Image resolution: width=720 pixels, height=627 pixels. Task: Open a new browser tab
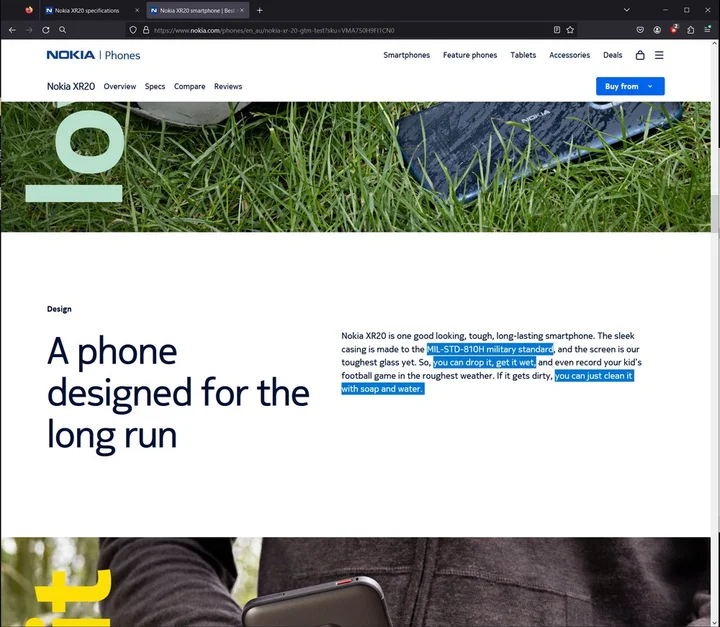pos(259,10)
